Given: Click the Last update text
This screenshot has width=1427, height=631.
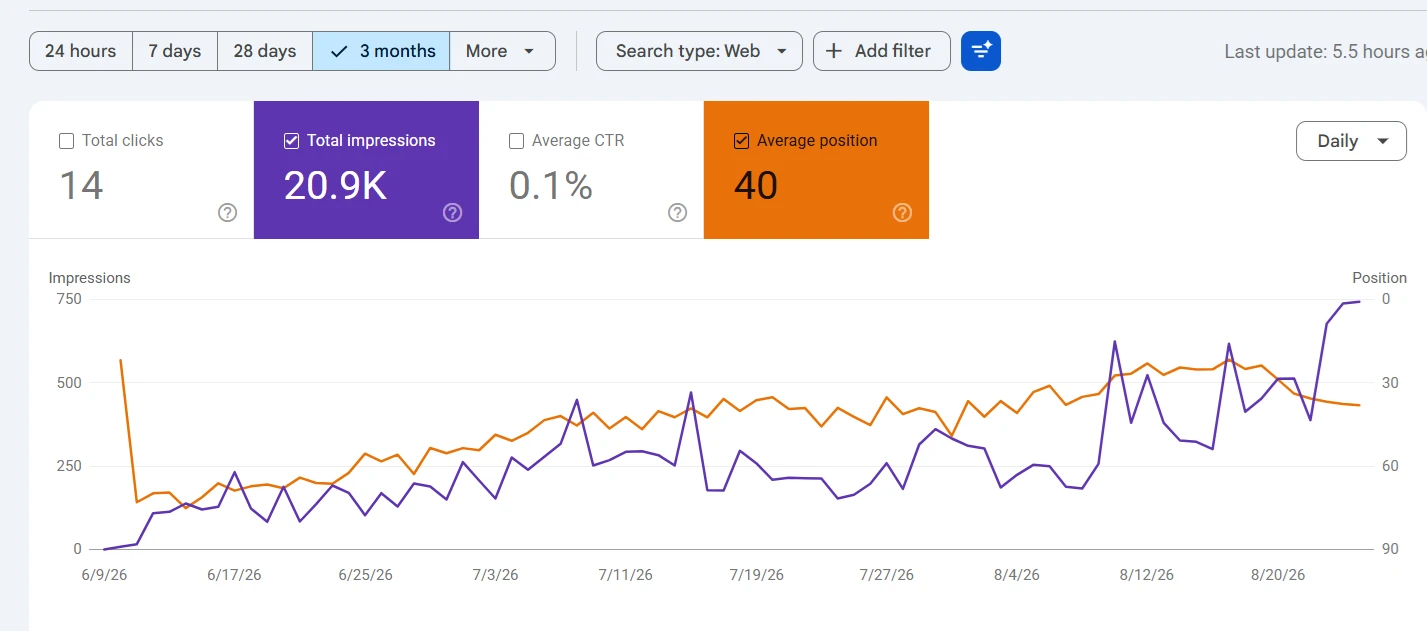Looking at the screenshot, I should pos(1325,51).
